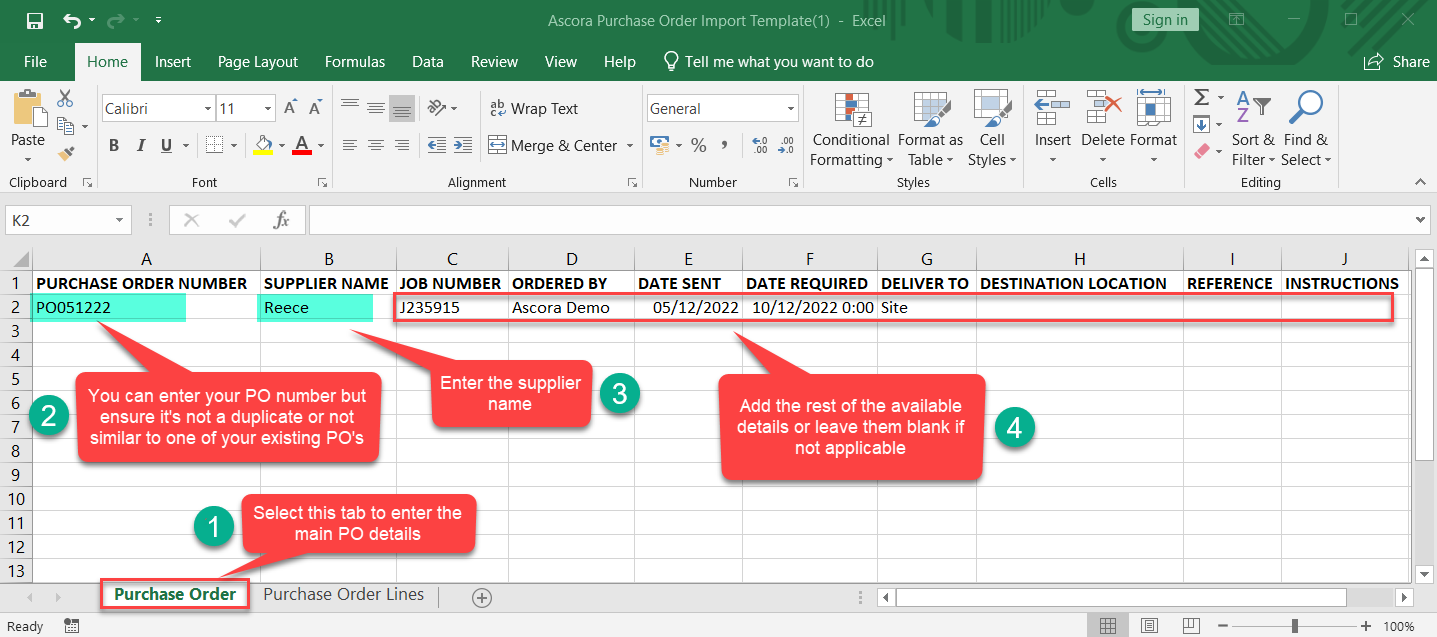Click the Save icon in title bar

35,20
